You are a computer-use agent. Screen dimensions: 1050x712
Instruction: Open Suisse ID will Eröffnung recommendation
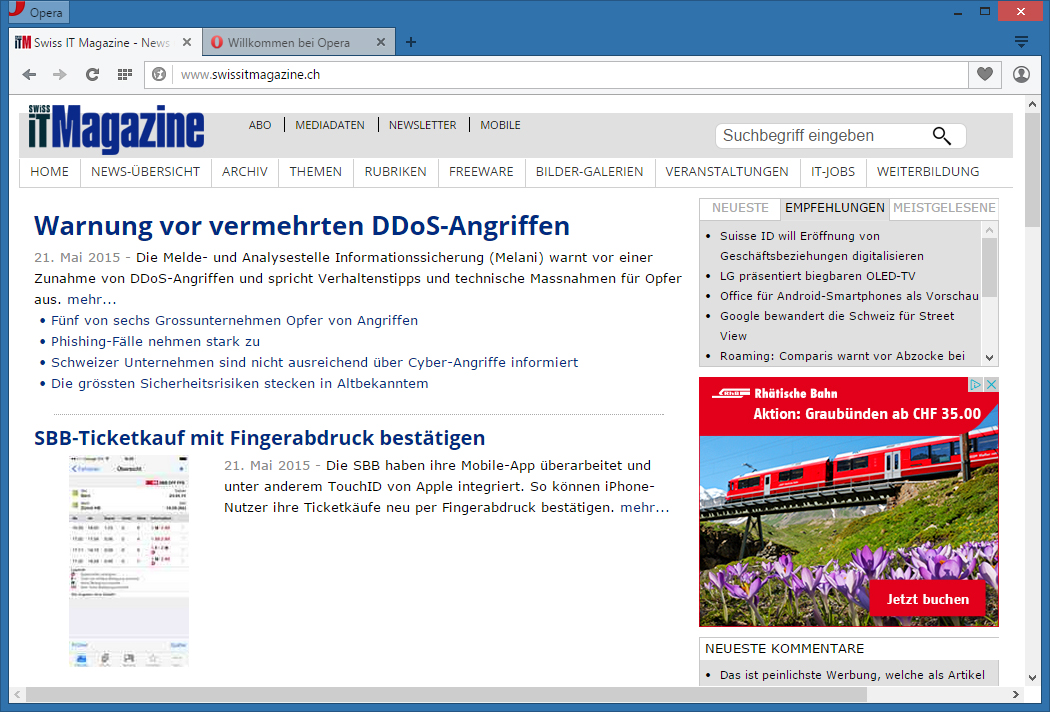click(822, 246)
